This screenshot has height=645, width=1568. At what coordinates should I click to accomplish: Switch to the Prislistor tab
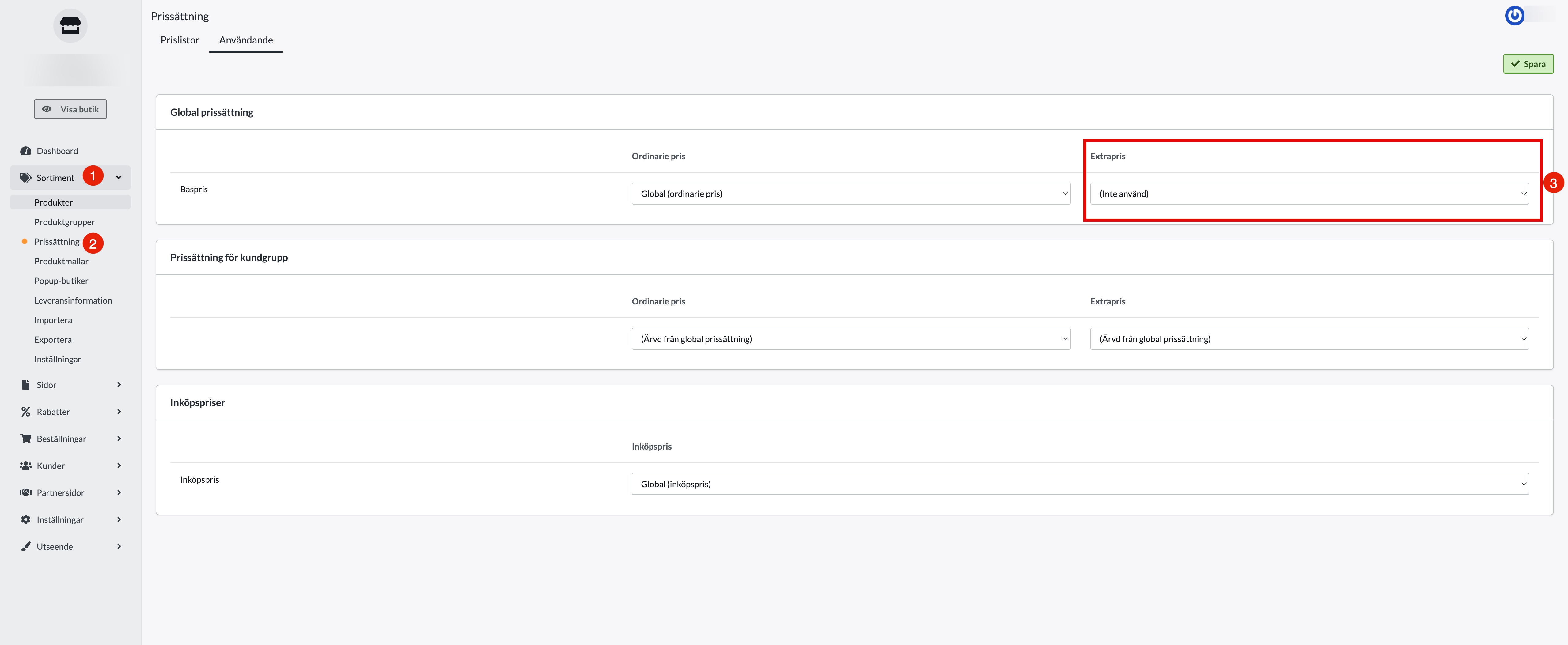[180, 40]
